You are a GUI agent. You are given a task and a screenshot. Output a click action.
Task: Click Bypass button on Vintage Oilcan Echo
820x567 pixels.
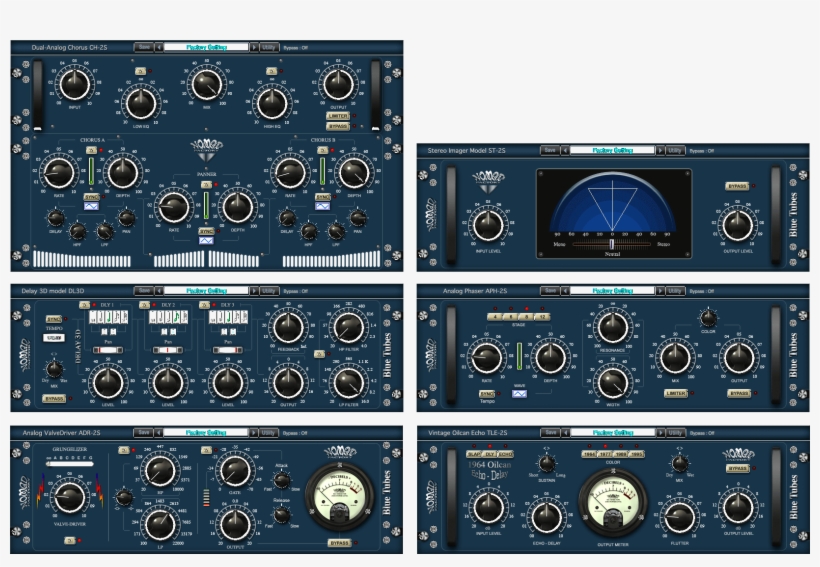click(x=738, y=468)
